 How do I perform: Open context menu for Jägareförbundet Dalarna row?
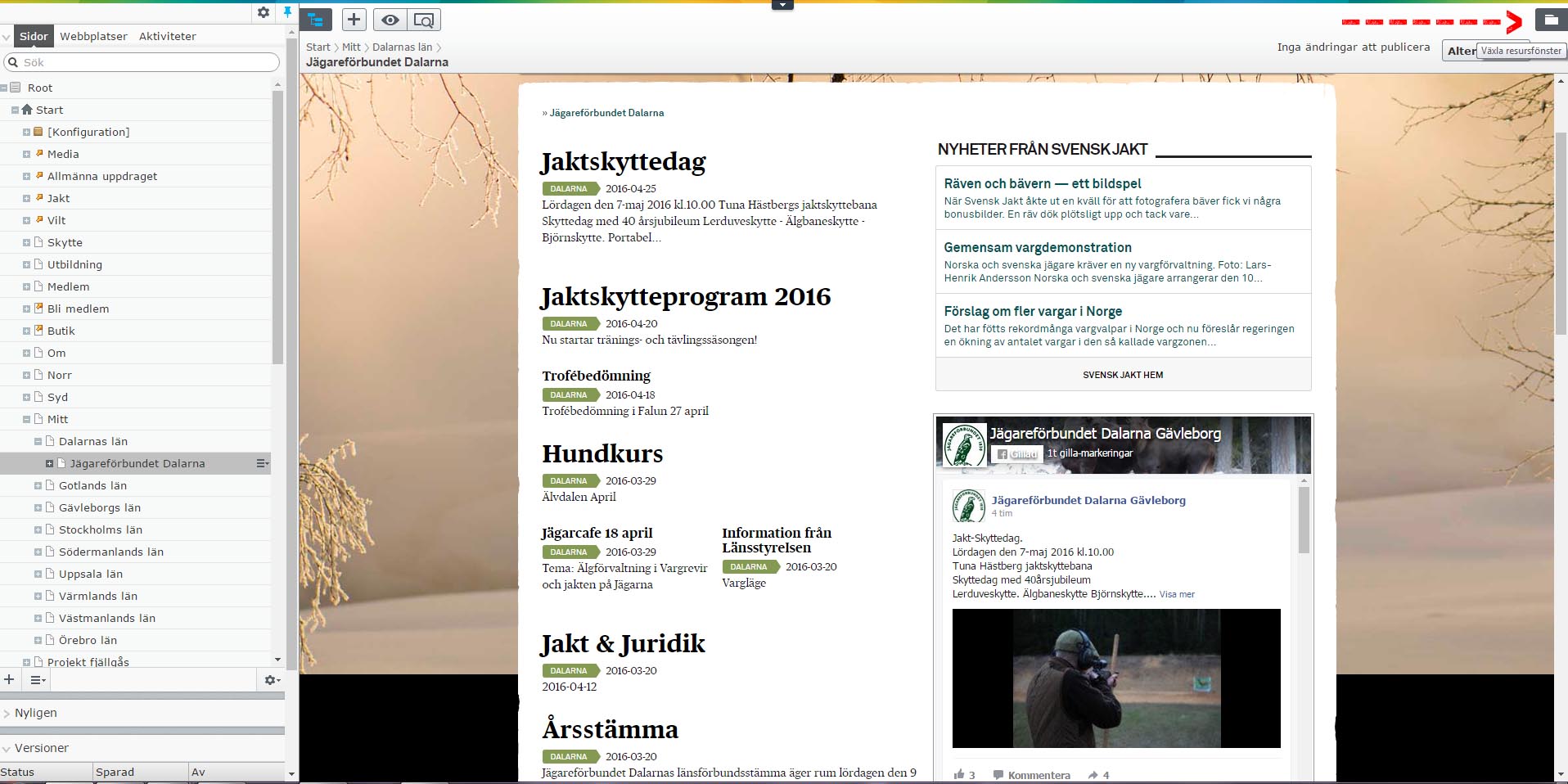pyautogui.click(x=262, y=463)
